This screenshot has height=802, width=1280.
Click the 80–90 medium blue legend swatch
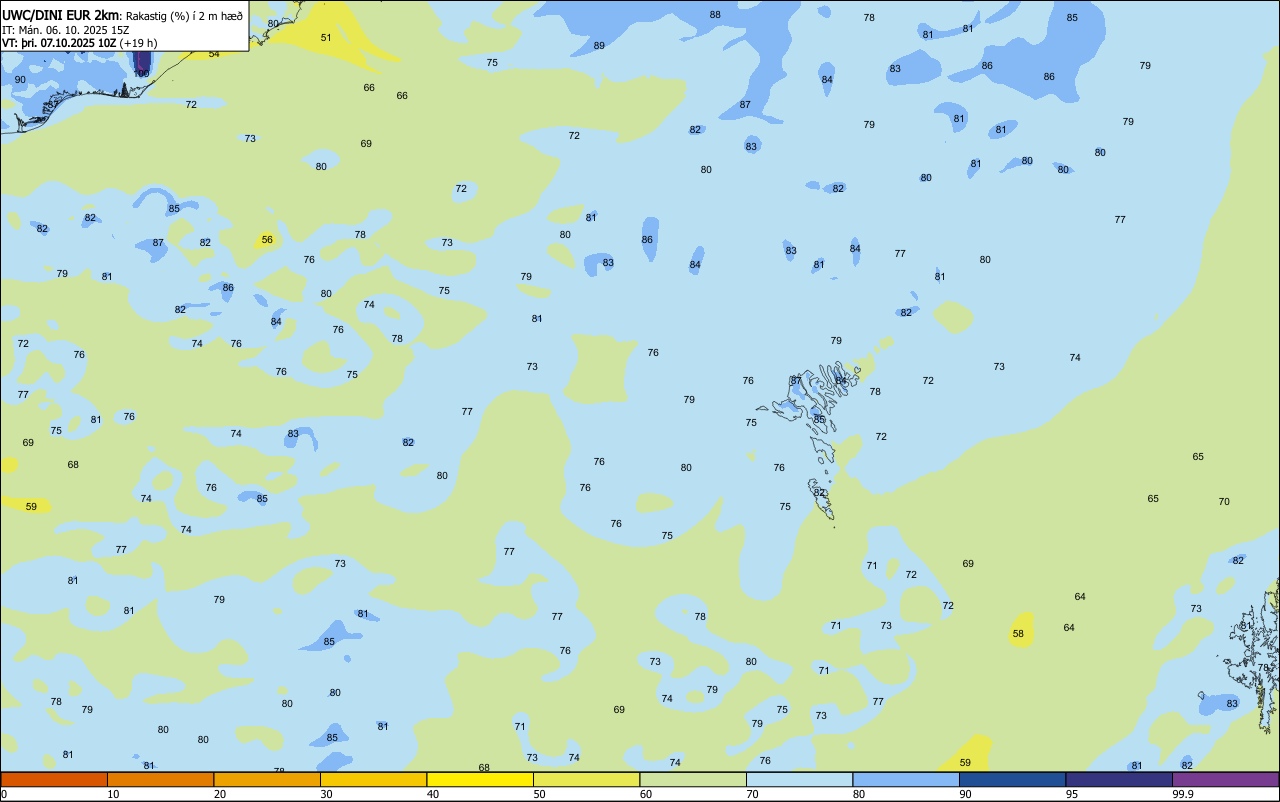pos(906,779)
